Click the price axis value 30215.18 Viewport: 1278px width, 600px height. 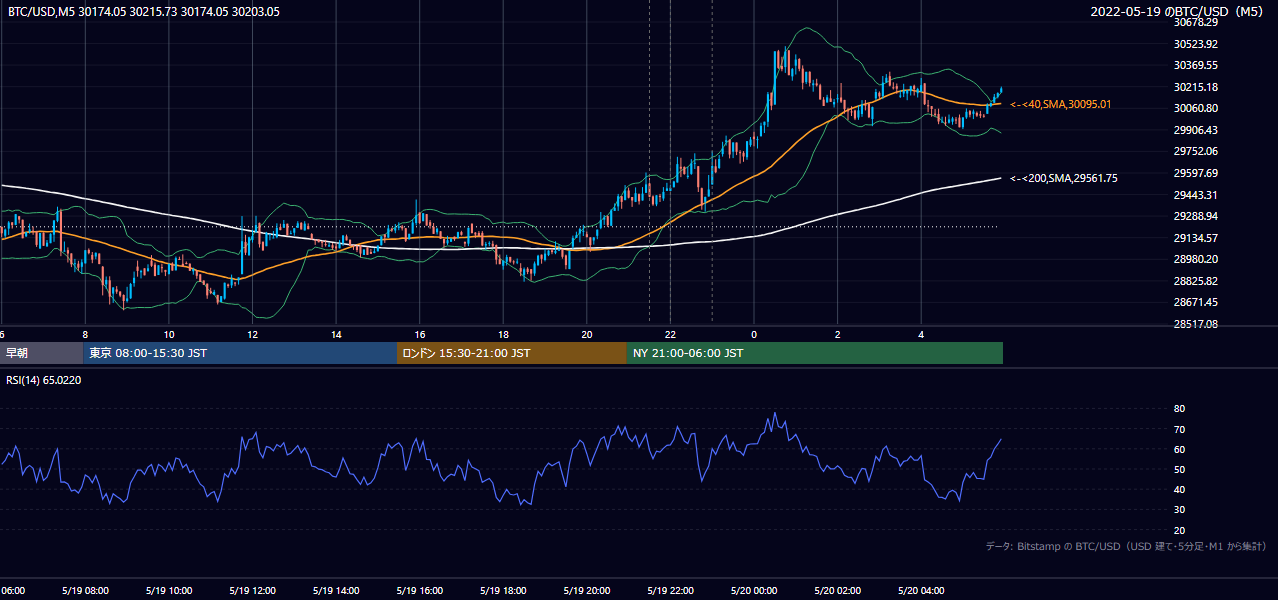tap(1197, 87)
